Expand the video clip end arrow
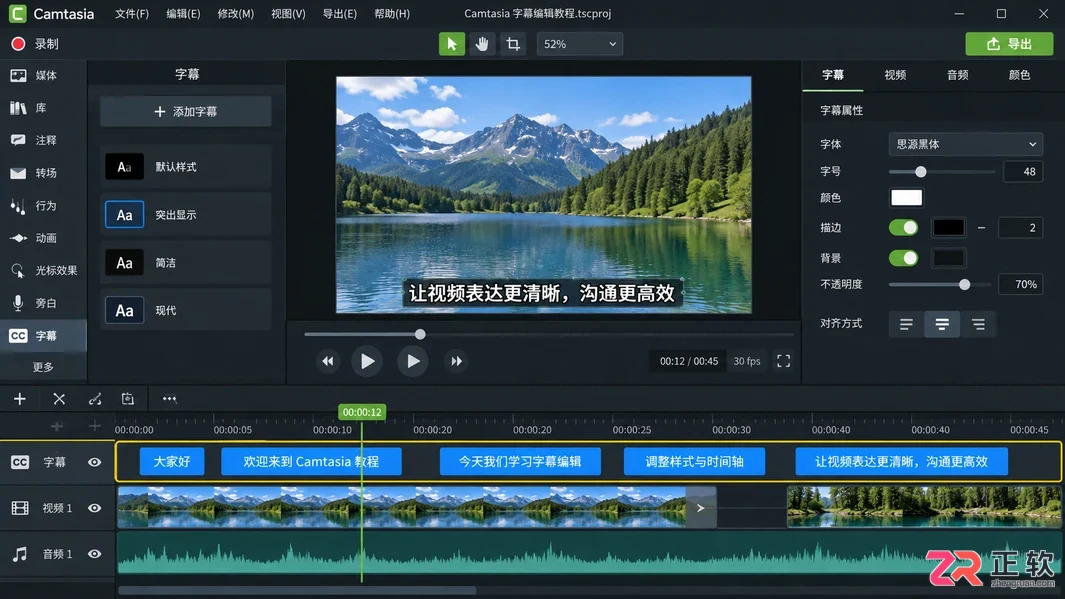Viewport: 1065px width, 599px height. point(700,508)
